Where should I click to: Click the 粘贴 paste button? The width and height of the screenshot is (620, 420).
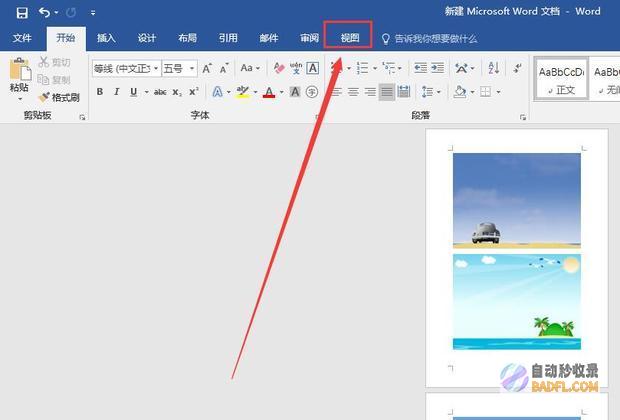click(x=19, y=74)
